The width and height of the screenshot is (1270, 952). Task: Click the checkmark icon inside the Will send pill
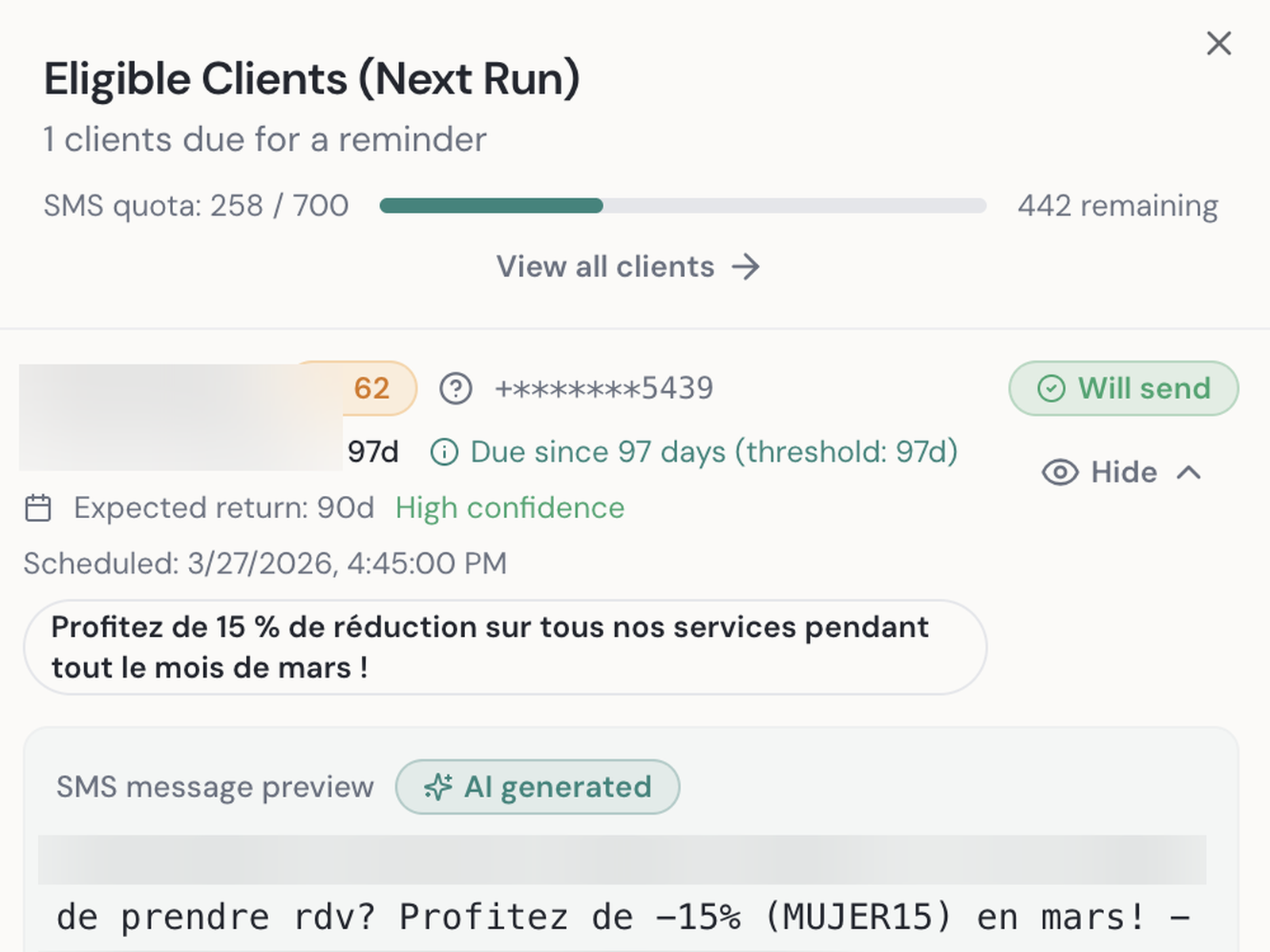(x=1052, y=388)
